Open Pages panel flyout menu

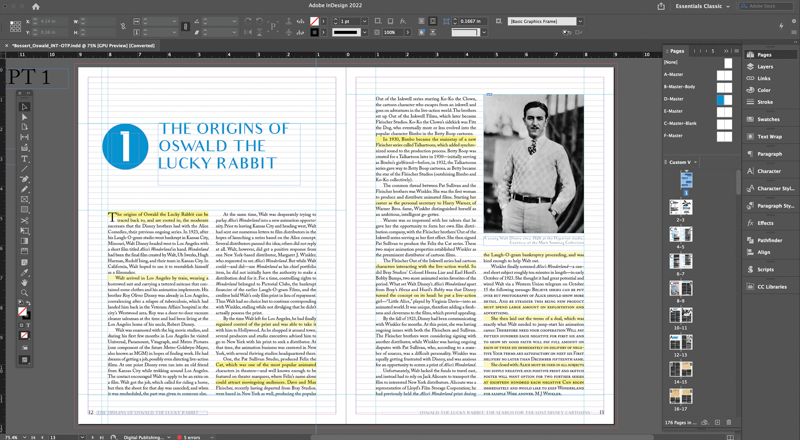tap(736, 51)
